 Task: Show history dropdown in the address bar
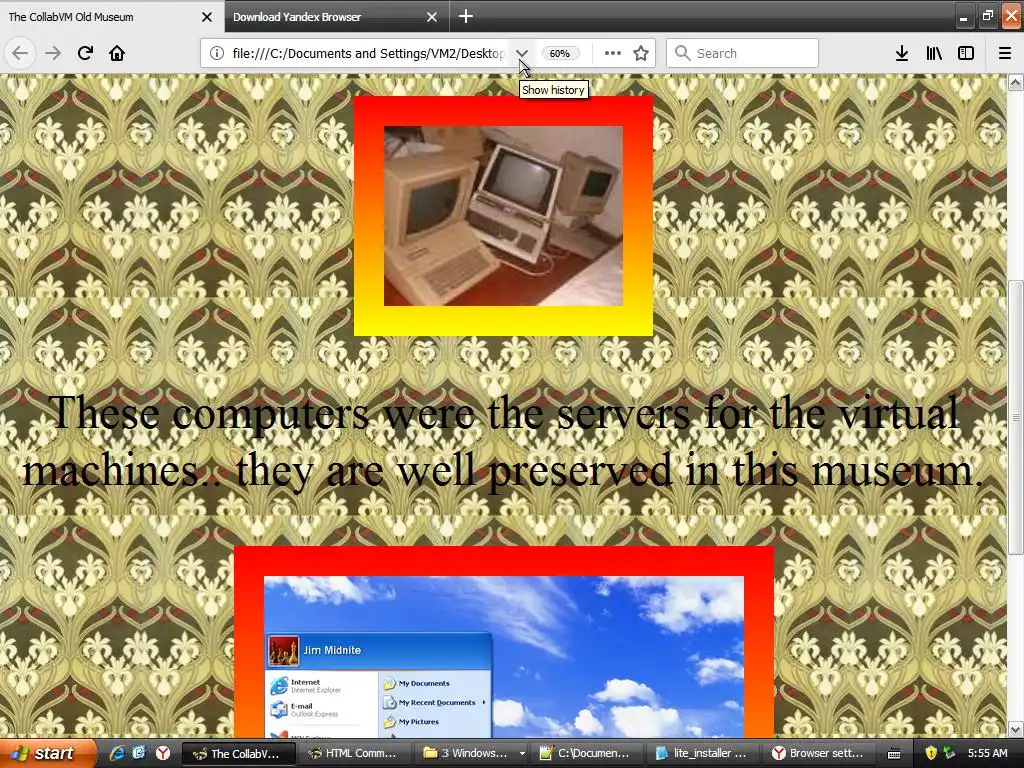click(521, 54)
